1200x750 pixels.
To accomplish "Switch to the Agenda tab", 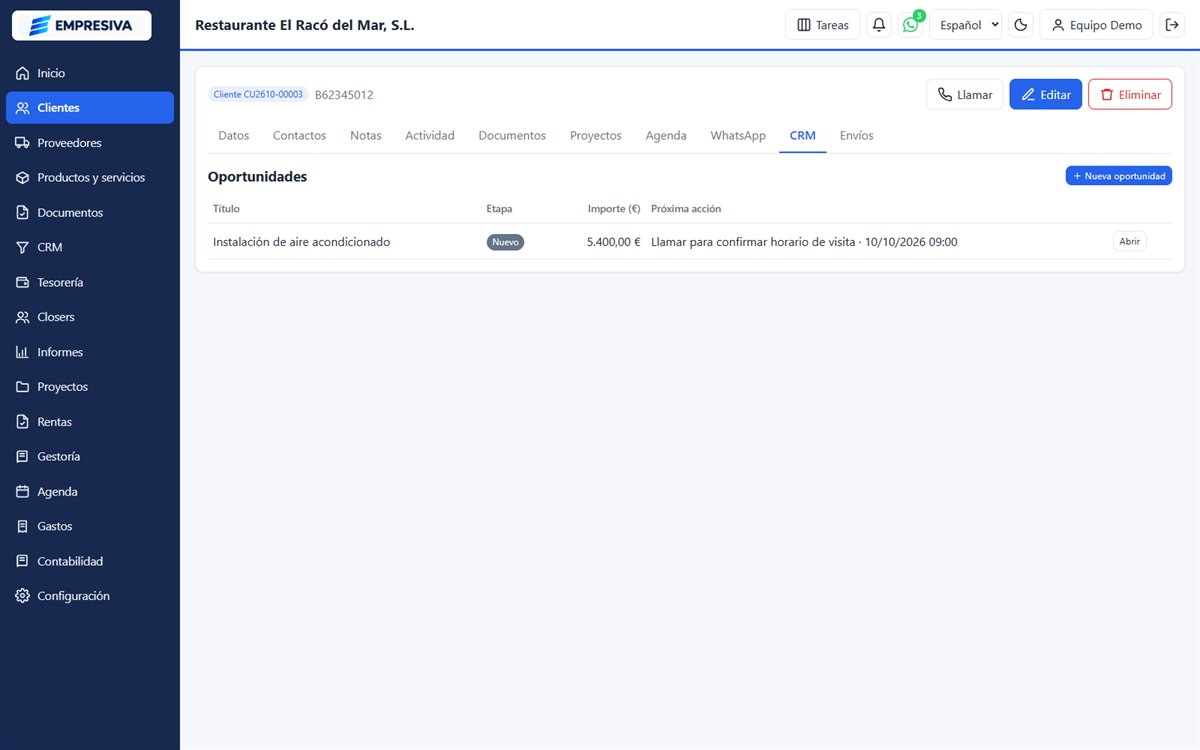I will click(x=666, y=136).
